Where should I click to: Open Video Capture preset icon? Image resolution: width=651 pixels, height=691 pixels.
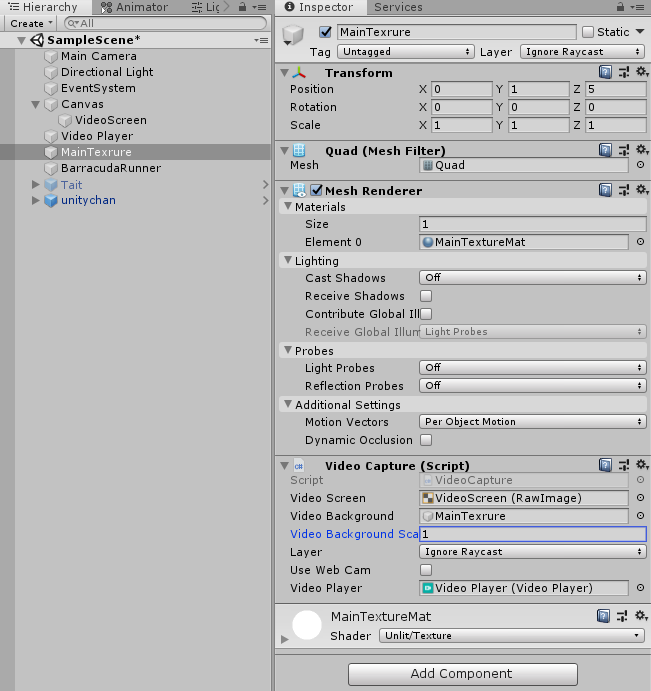[x=624, y=465]
